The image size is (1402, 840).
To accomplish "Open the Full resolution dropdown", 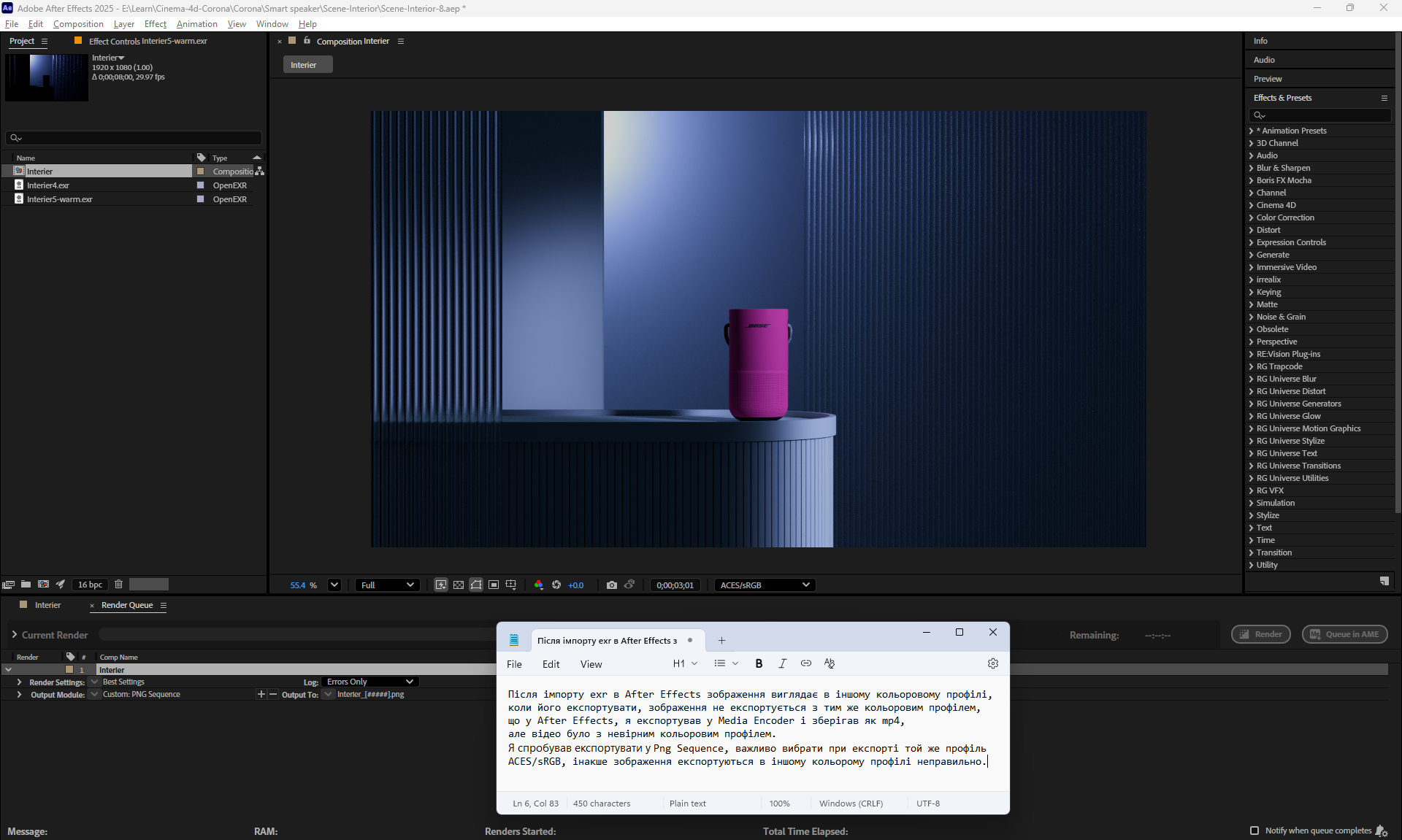I will 387,585.
